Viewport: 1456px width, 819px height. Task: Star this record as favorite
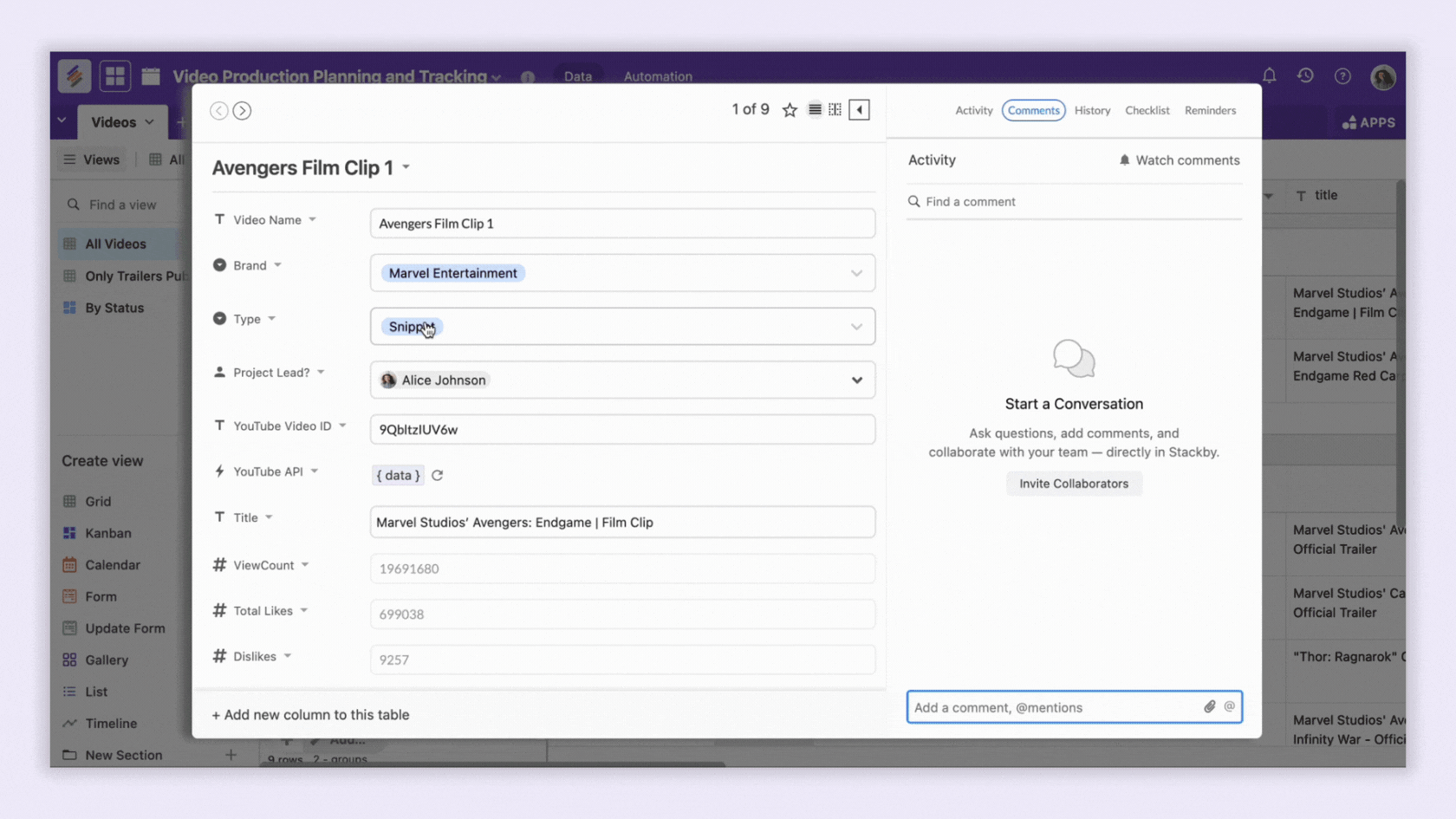(790, 110)
